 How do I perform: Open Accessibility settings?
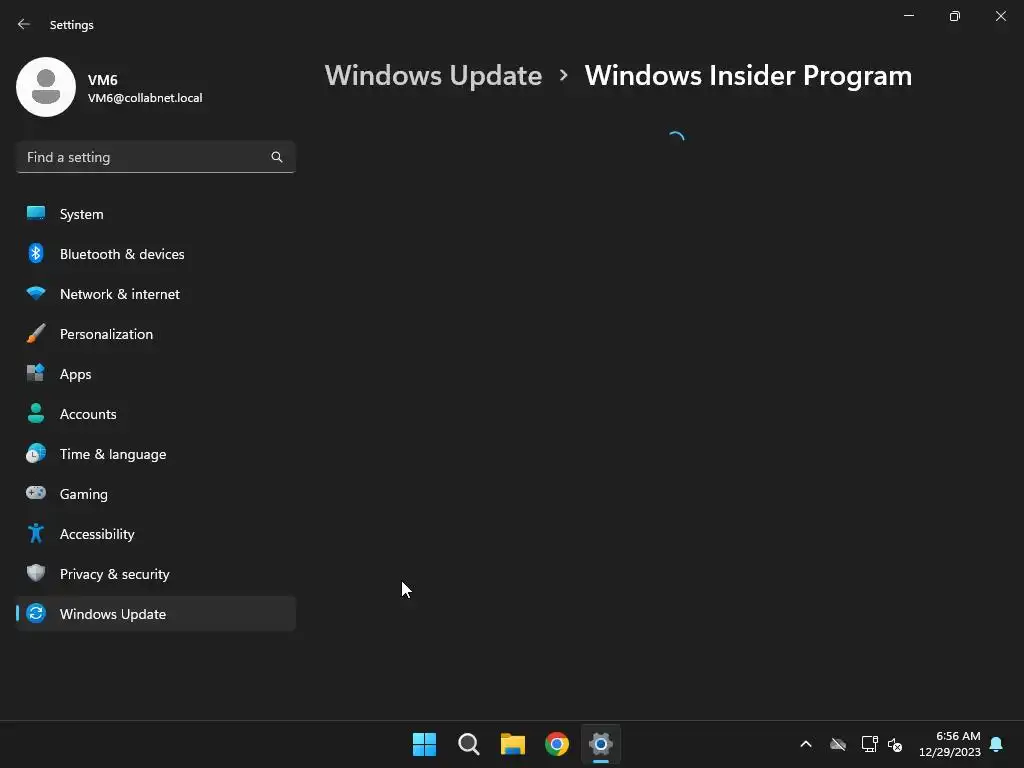155,534
